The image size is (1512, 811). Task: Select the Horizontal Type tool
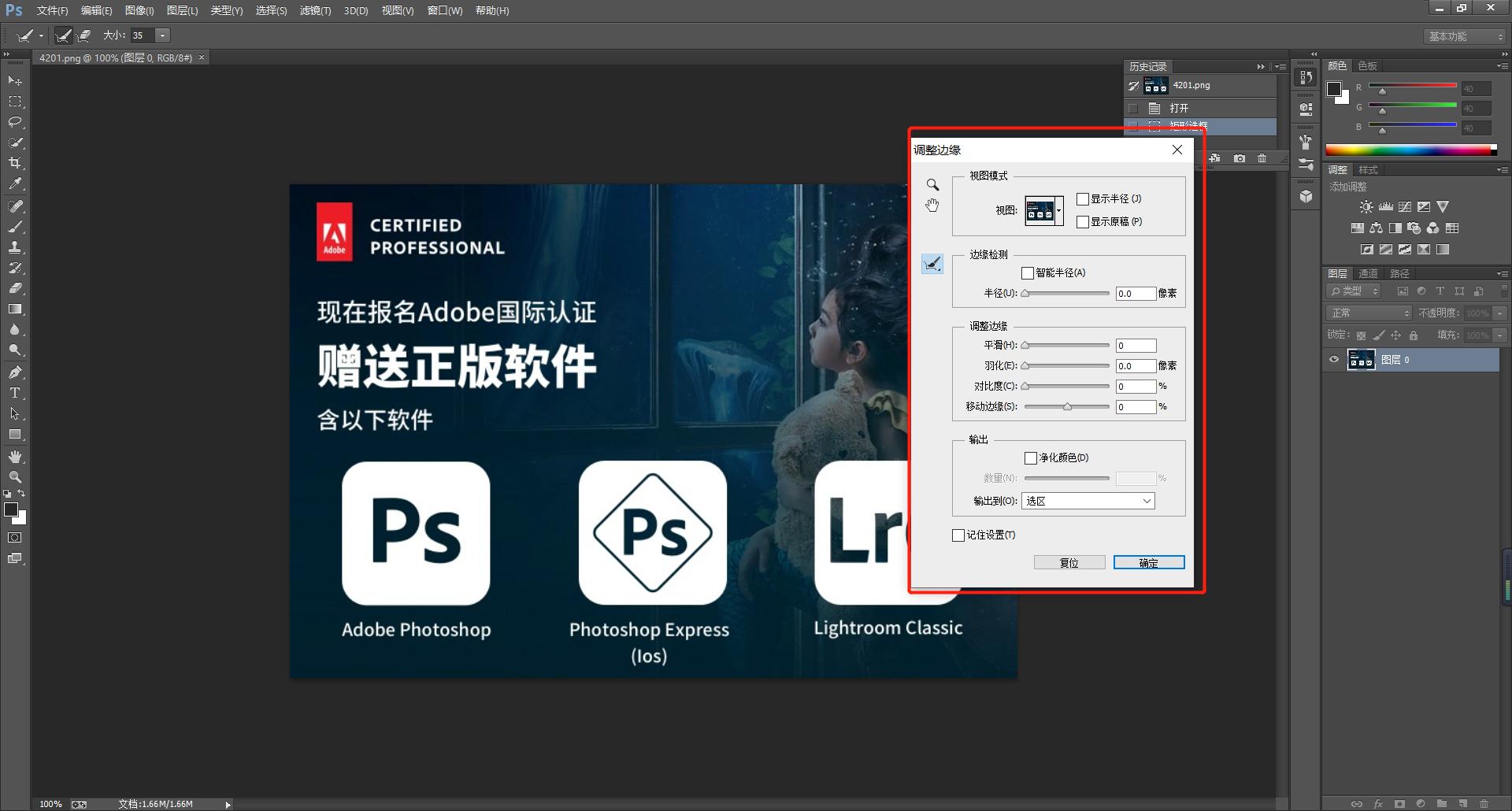[x=16, y=393]
